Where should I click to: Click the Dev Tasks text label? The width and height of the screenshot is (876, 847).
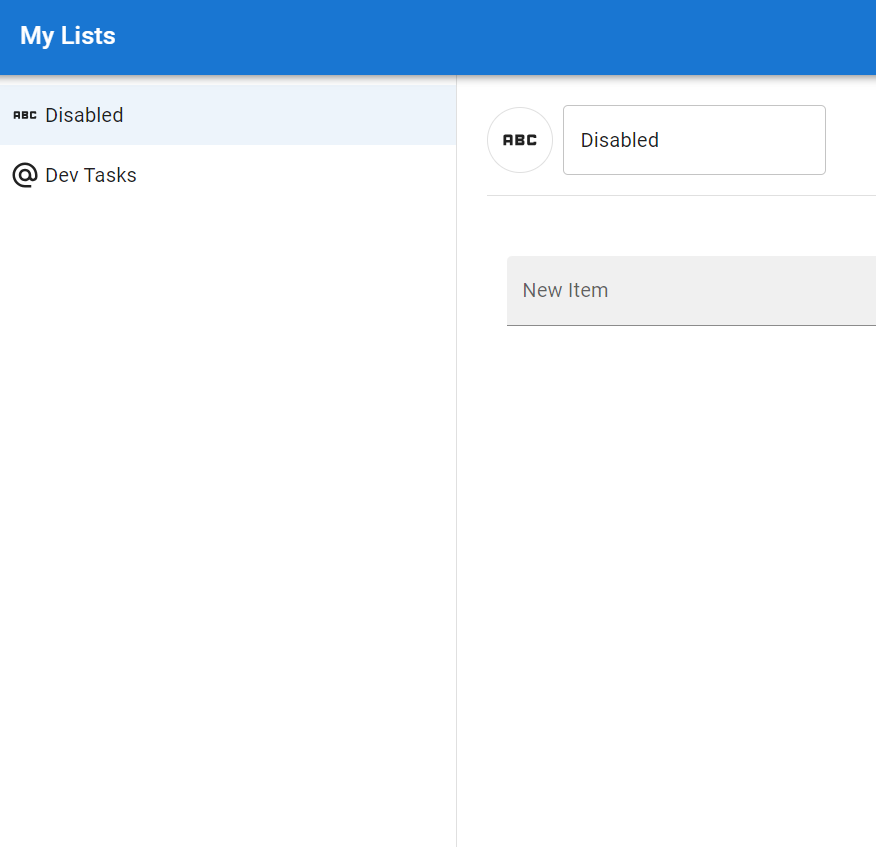pos(91,175)
